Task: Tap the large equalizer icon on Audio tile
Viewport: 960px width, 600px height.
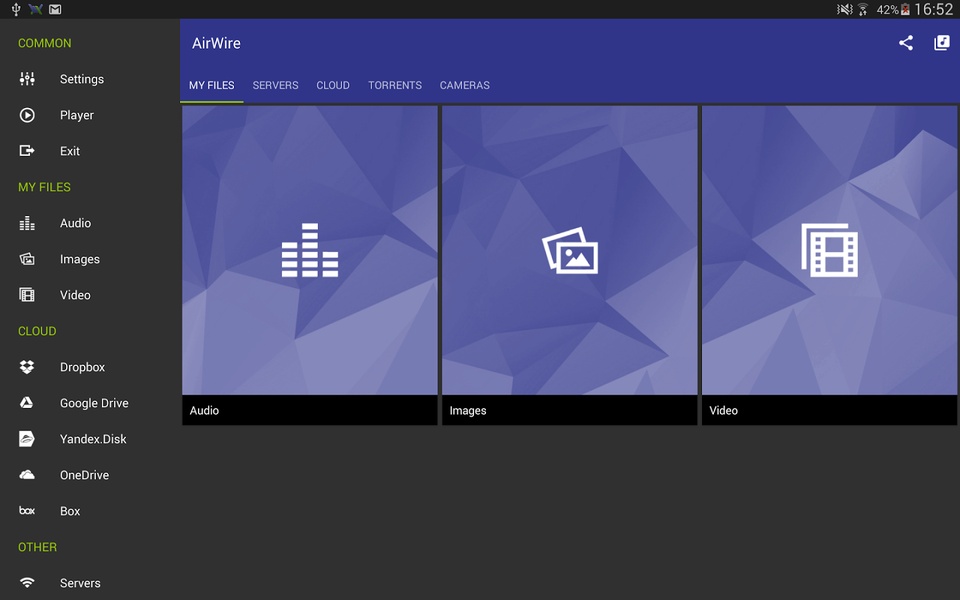Action: [x=310, y=250]
